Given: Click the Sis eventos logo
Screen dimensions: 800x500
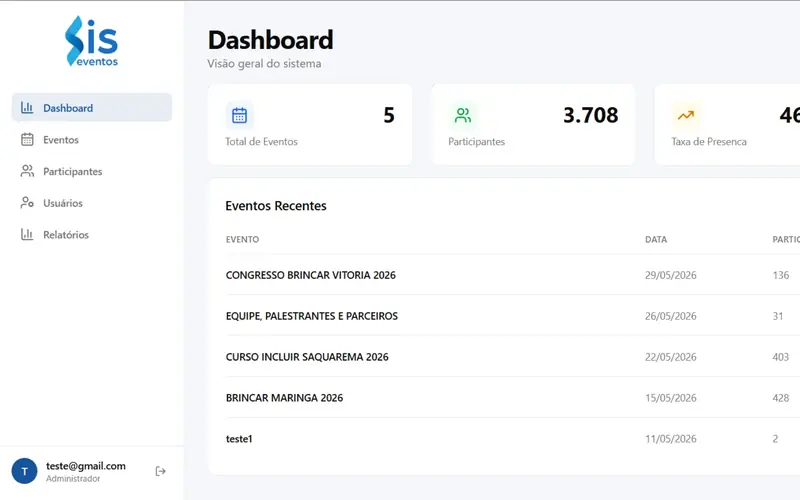Looking at the screenshot, I should (x=92, y=41).
